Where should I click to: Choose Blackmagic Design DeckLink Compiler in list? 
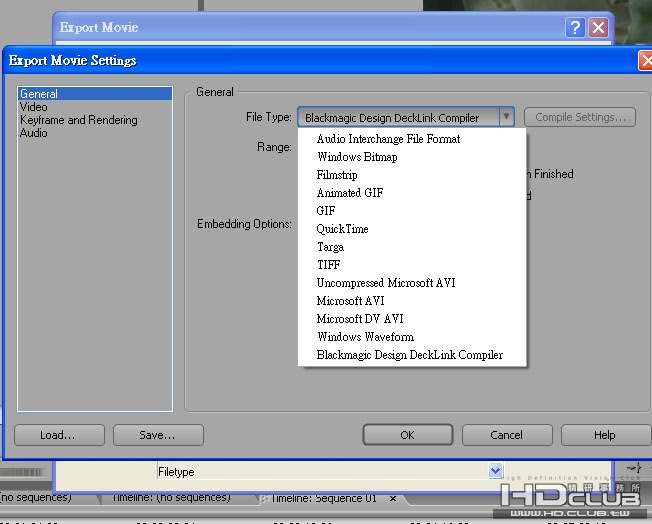[410, 355]
